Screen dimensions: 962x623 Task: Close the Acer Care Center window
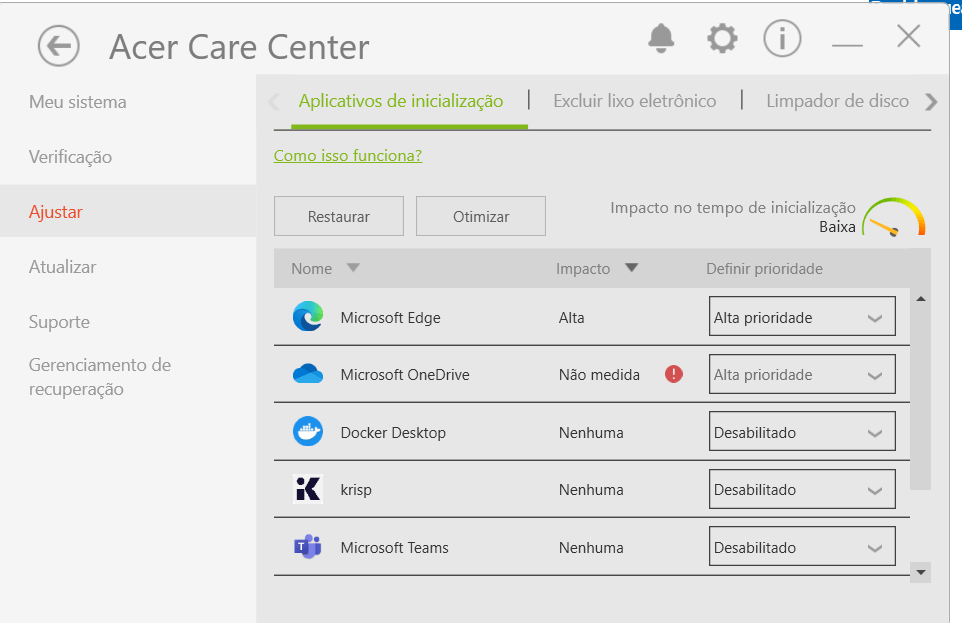(x=909, y=36)
